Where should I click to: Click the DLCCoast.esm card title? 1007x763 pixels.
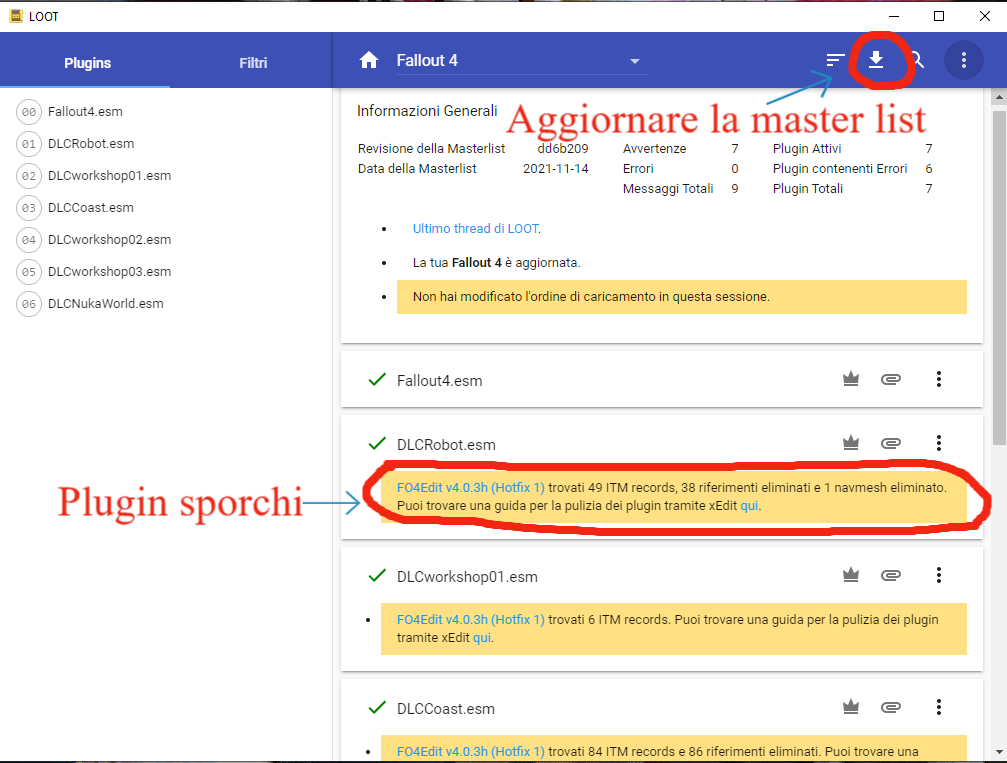coord(446,709)
